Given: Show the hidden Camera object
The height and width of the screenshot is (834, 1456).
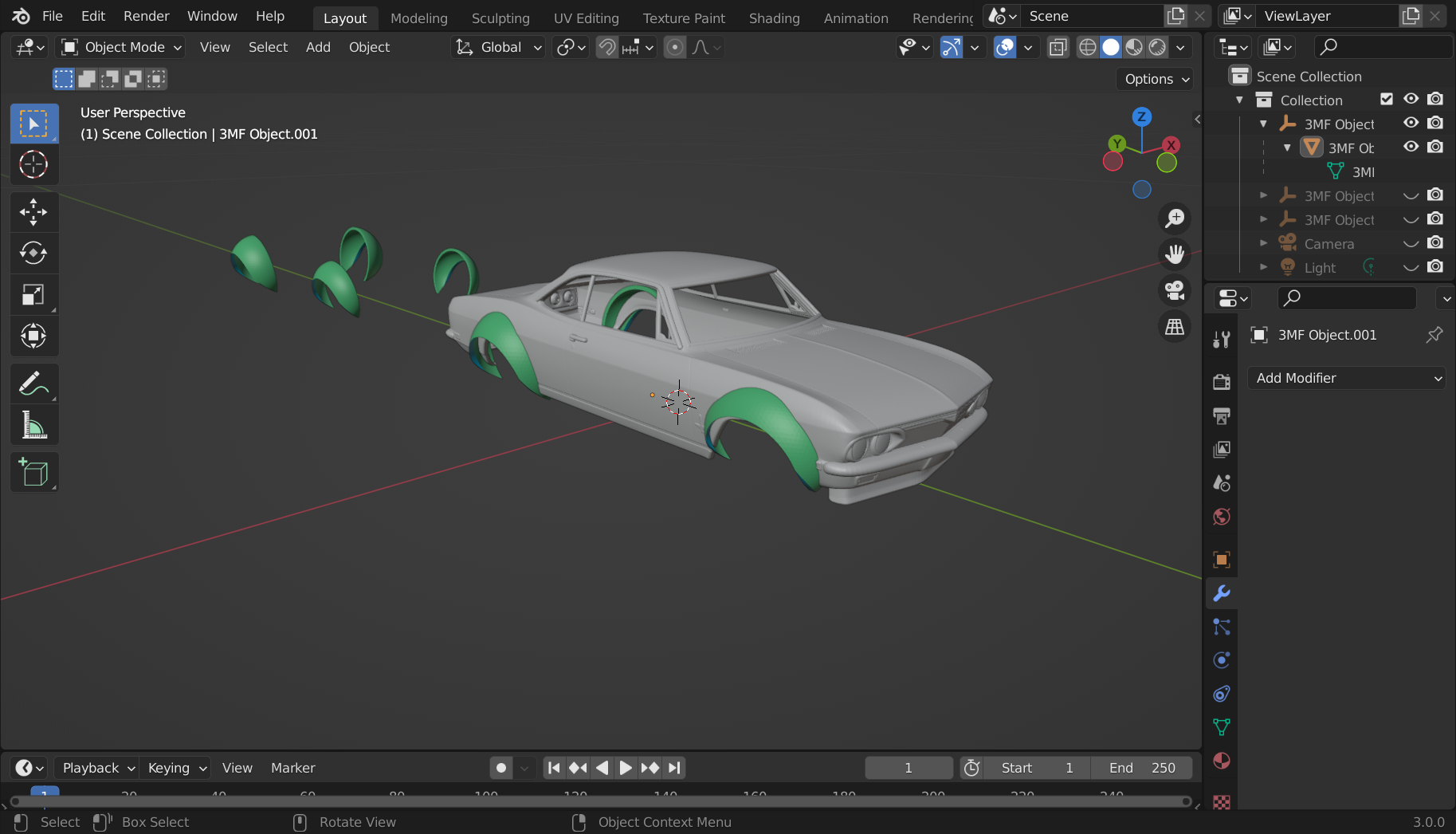Looking at the screenshot, I should (1411, 243).
